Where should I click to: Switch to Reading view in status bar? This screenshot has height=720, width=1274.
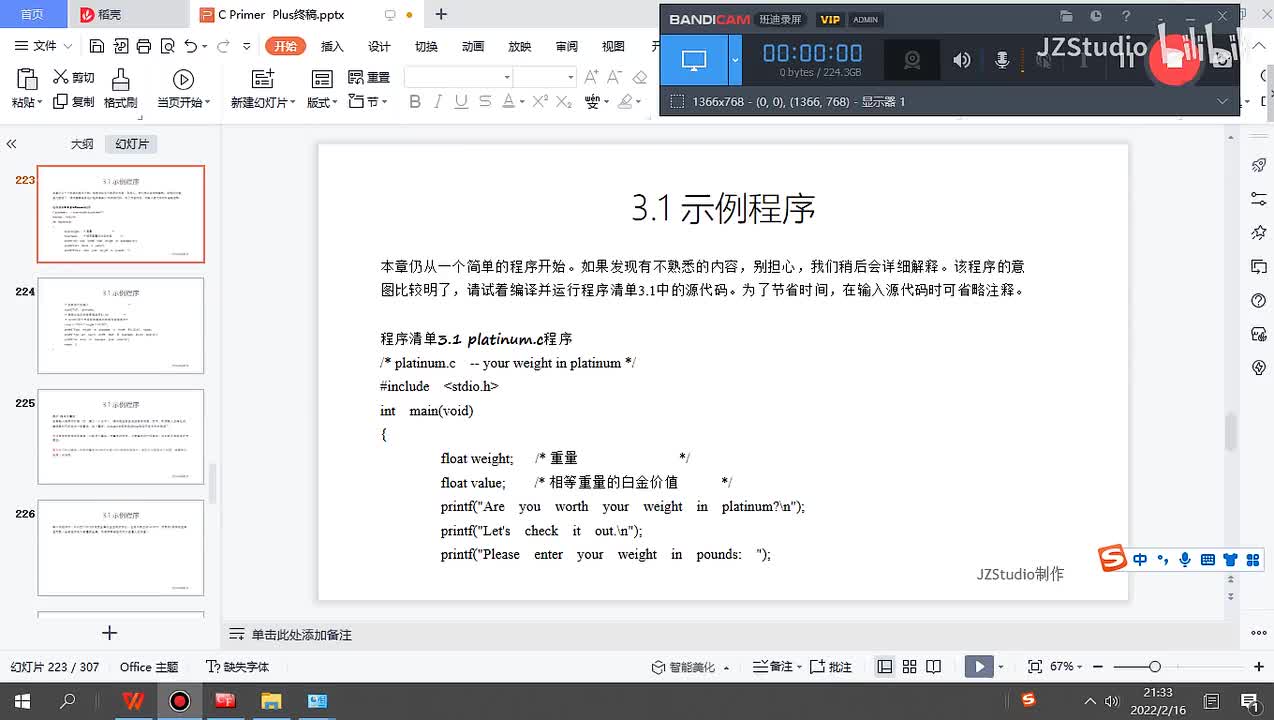(x=933, y=667)
